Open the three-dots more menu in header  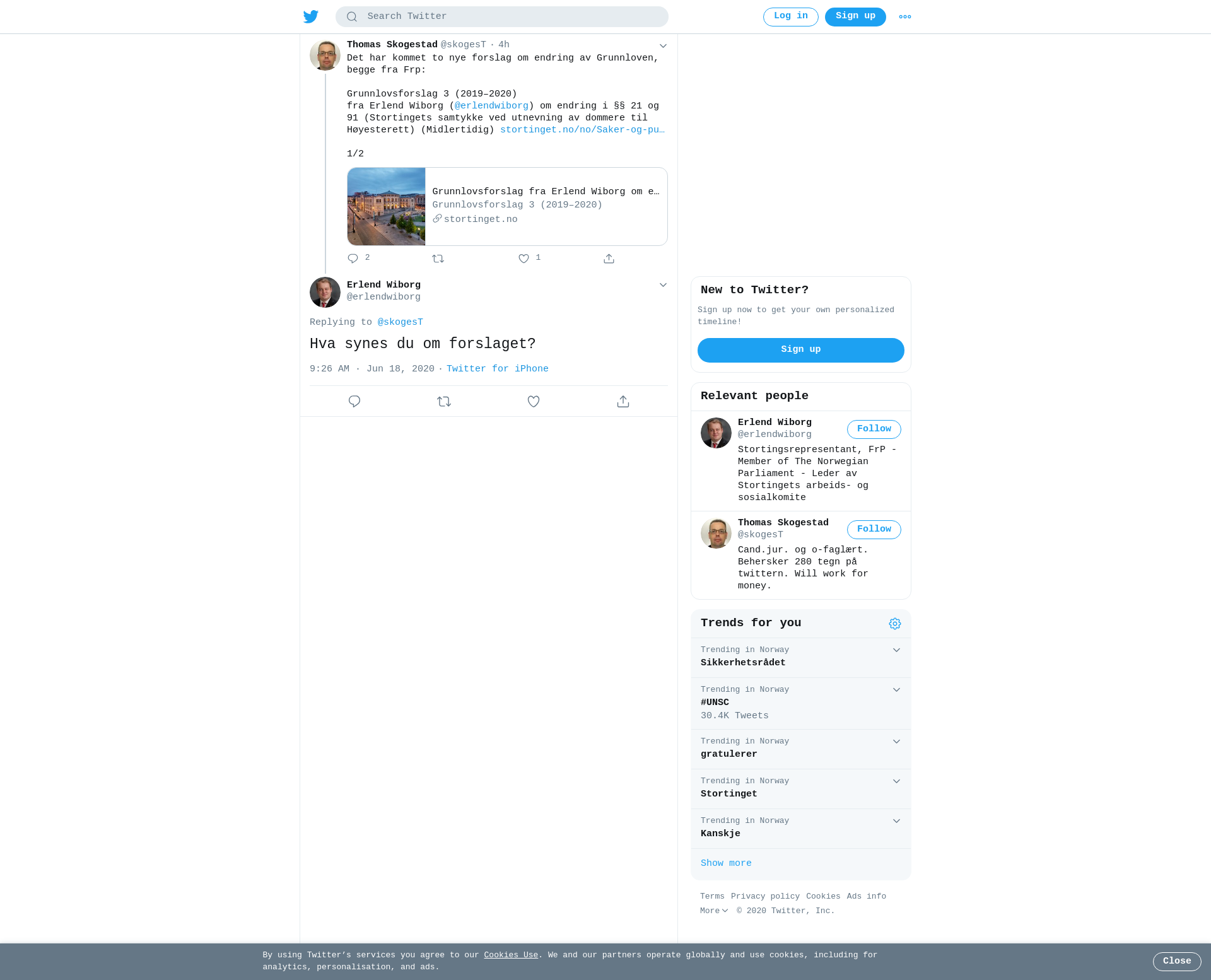pyautogui.click(x=905, y=17)
